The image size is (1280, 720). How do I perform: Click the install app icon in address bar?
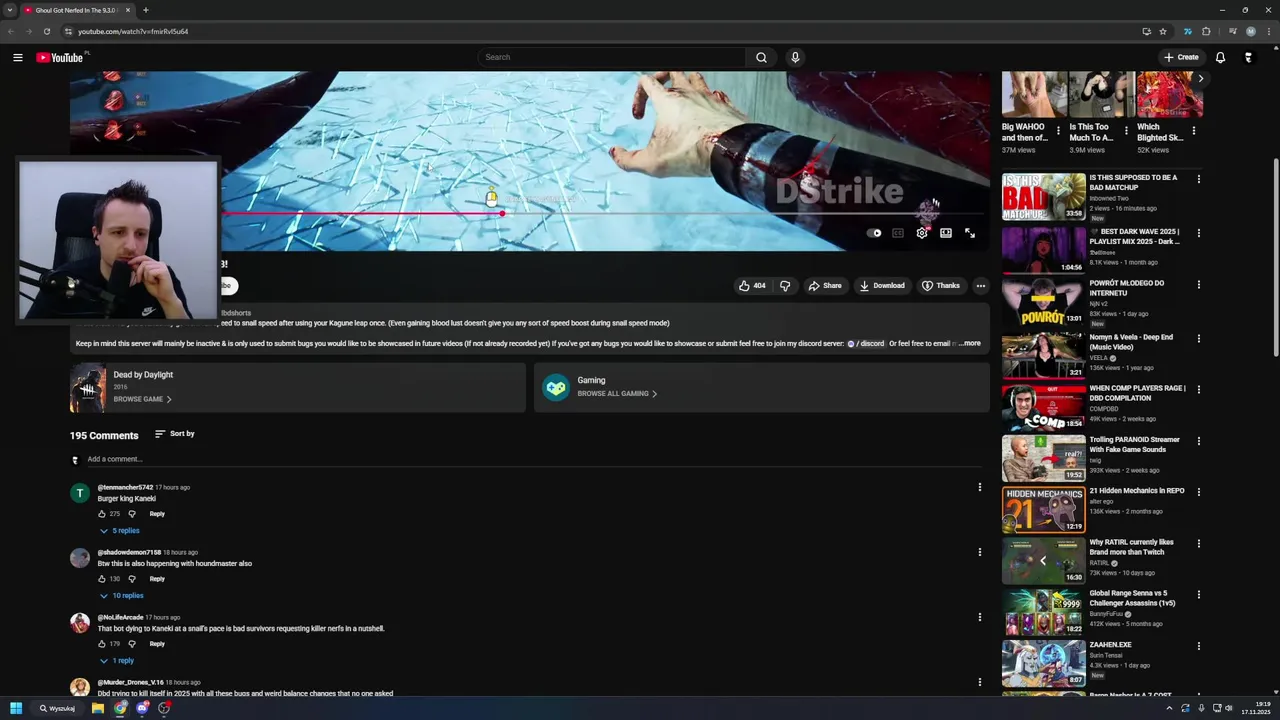pyautogui.click(x=1146, y=31)
